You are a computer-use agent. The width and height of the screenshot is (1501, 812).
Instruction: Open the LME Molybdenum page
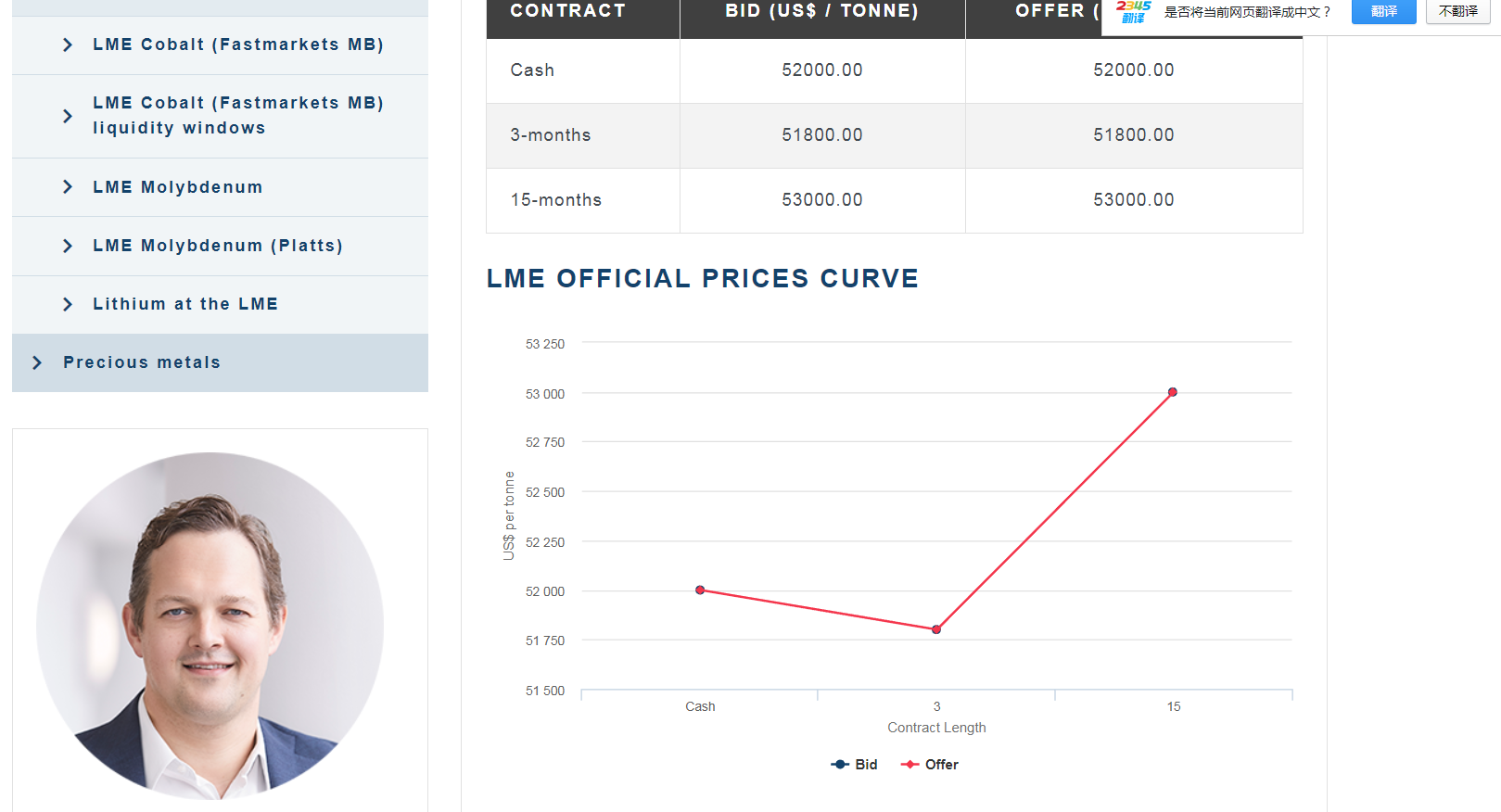[178, 187]
